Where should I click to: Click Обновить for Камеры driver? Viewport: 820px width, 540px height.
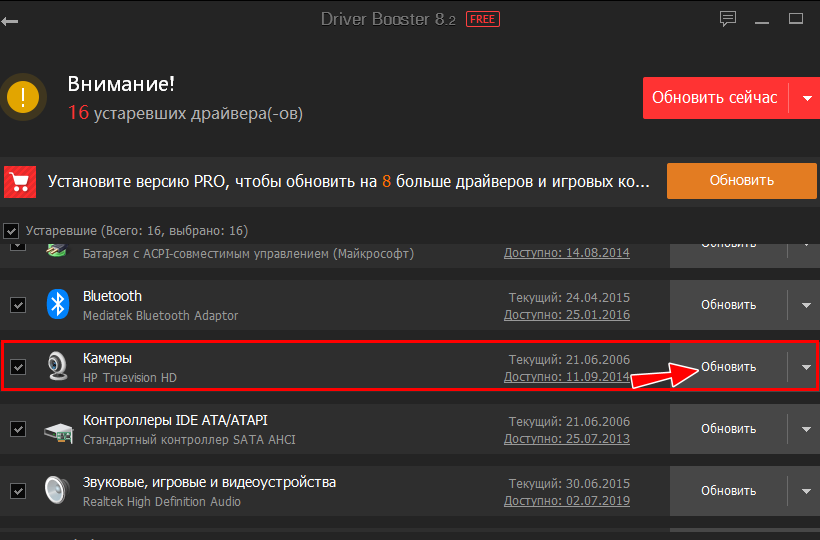(728, 367)
